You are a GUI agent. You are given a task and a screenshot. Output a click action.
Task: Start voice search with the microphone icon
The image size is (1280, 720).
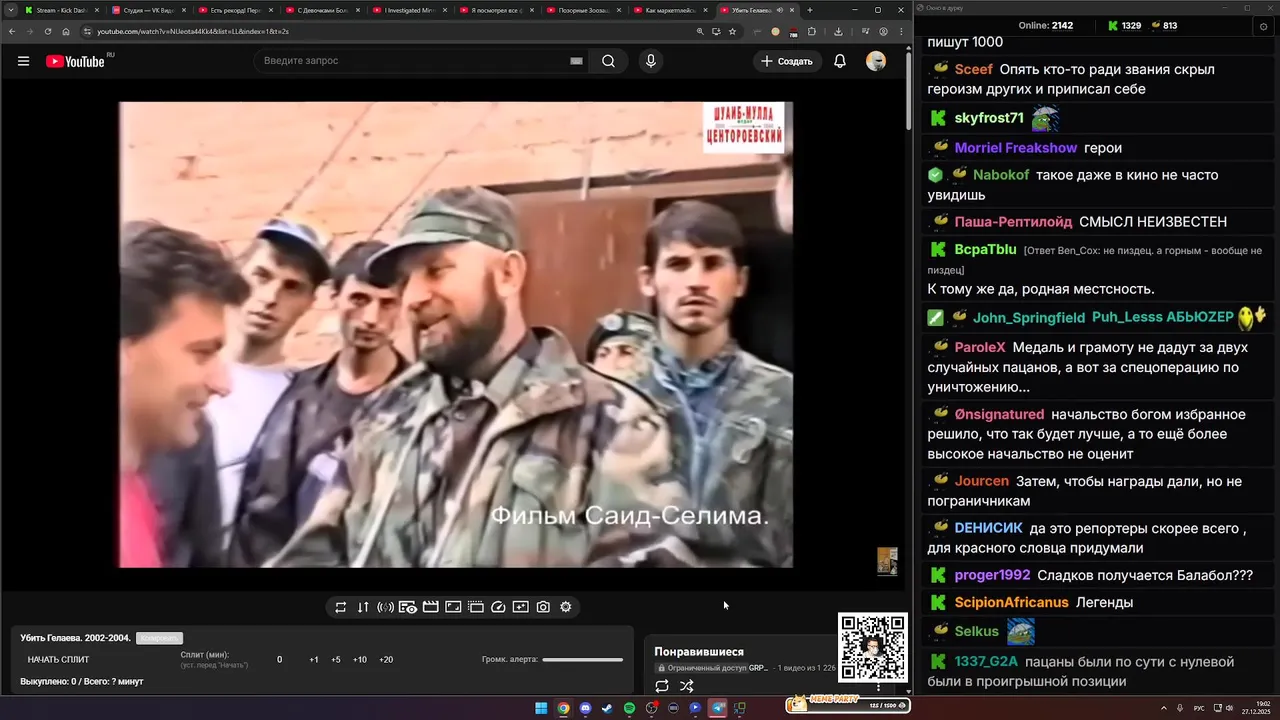point(651,61)
